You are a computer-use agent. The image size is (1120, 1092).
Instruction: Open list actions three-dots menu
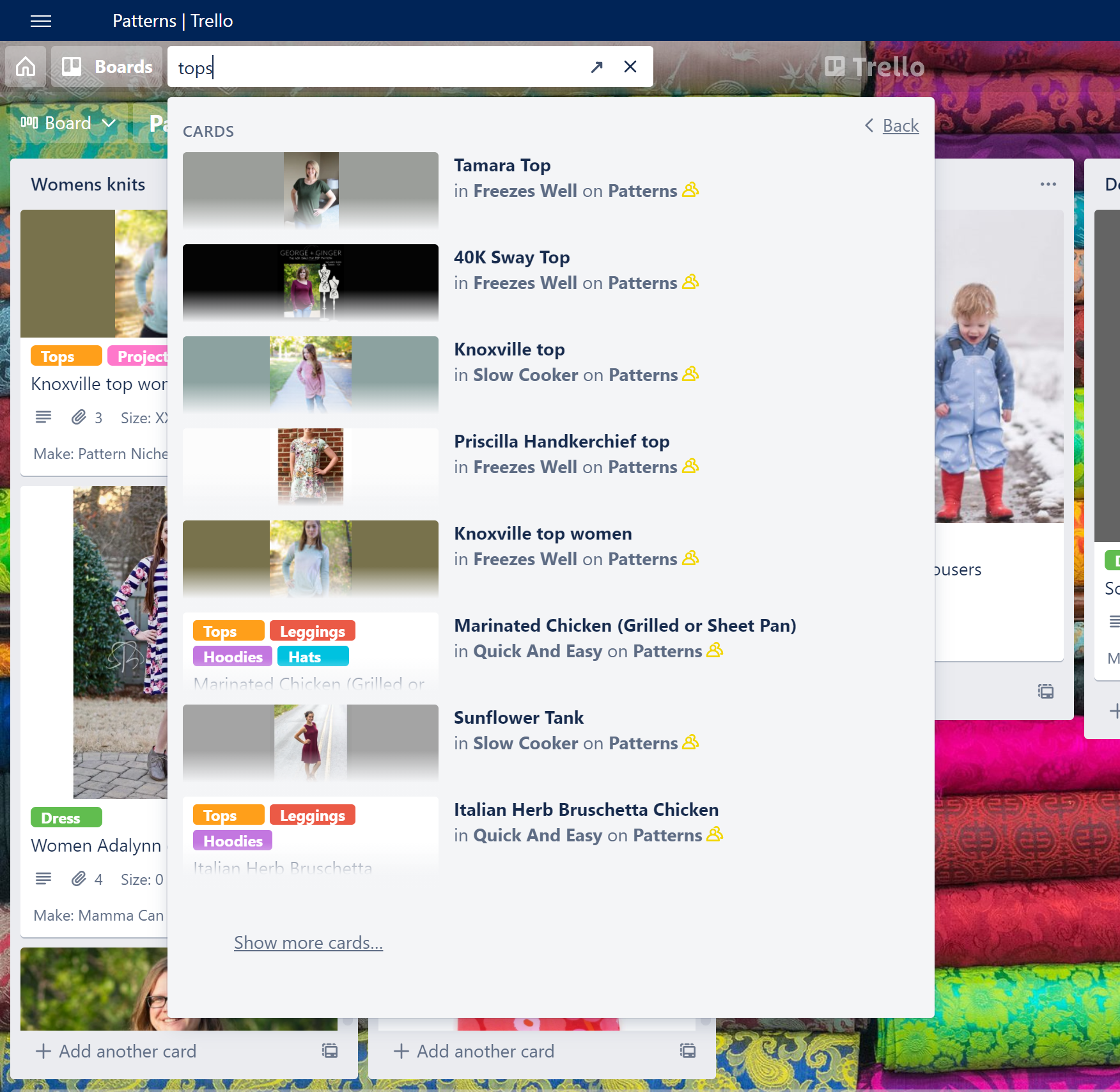pos(1048,184)
